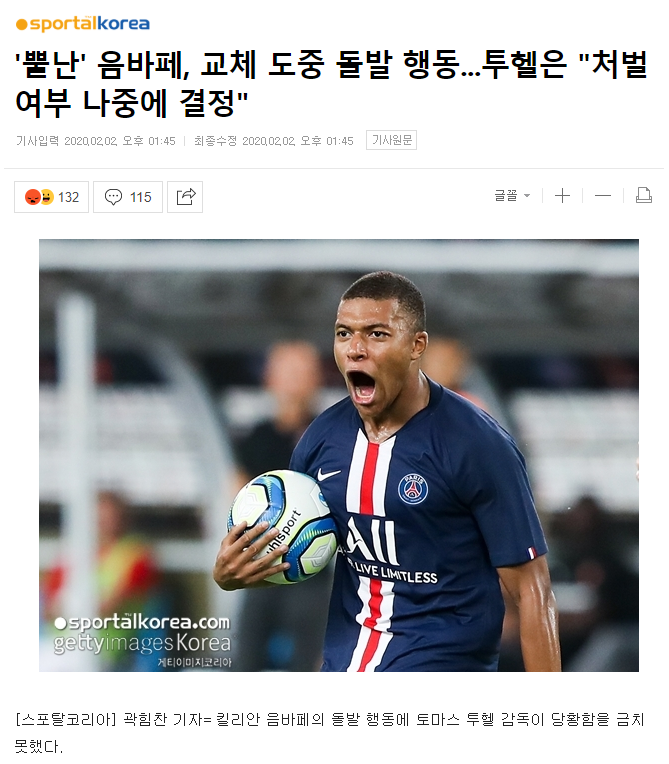
Task: Click the player photo in article
Action: point(339,455)
